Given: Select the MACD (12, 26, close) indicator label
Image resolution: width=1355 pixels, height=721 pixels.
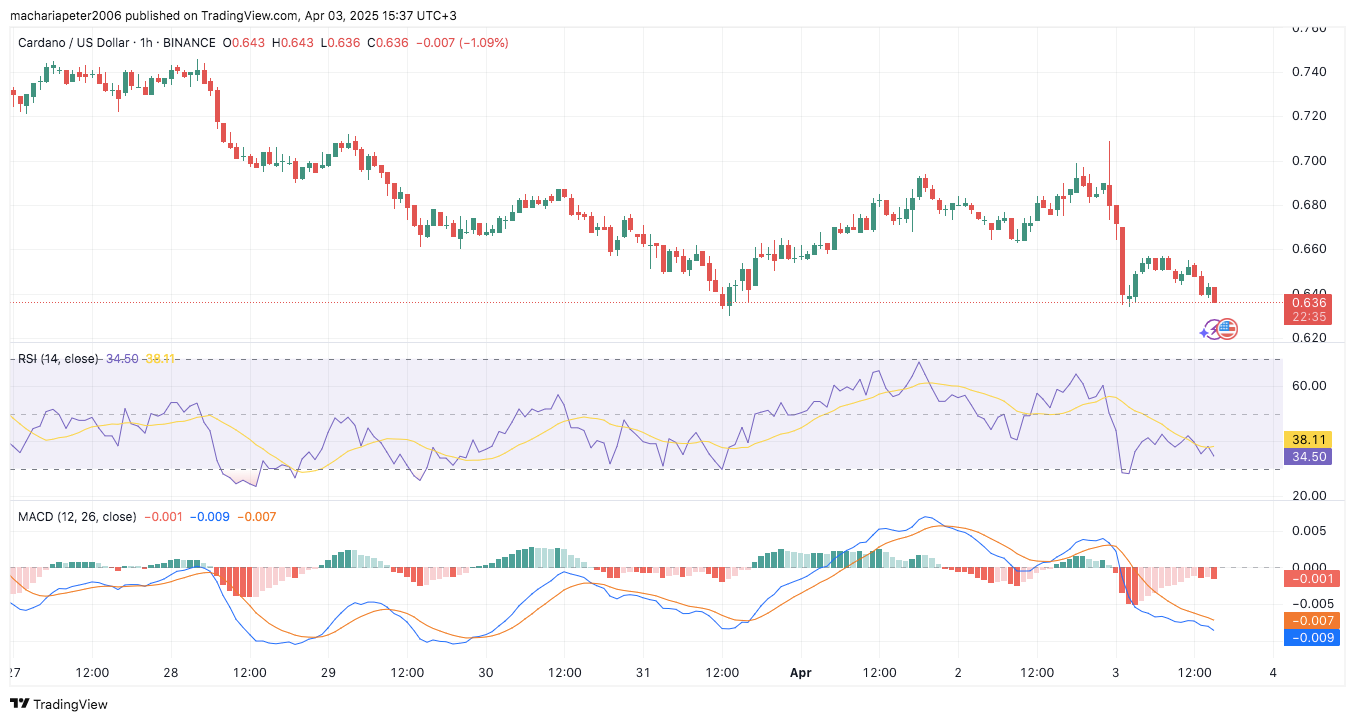Looking at the screenshot, I should pos(77,517).
